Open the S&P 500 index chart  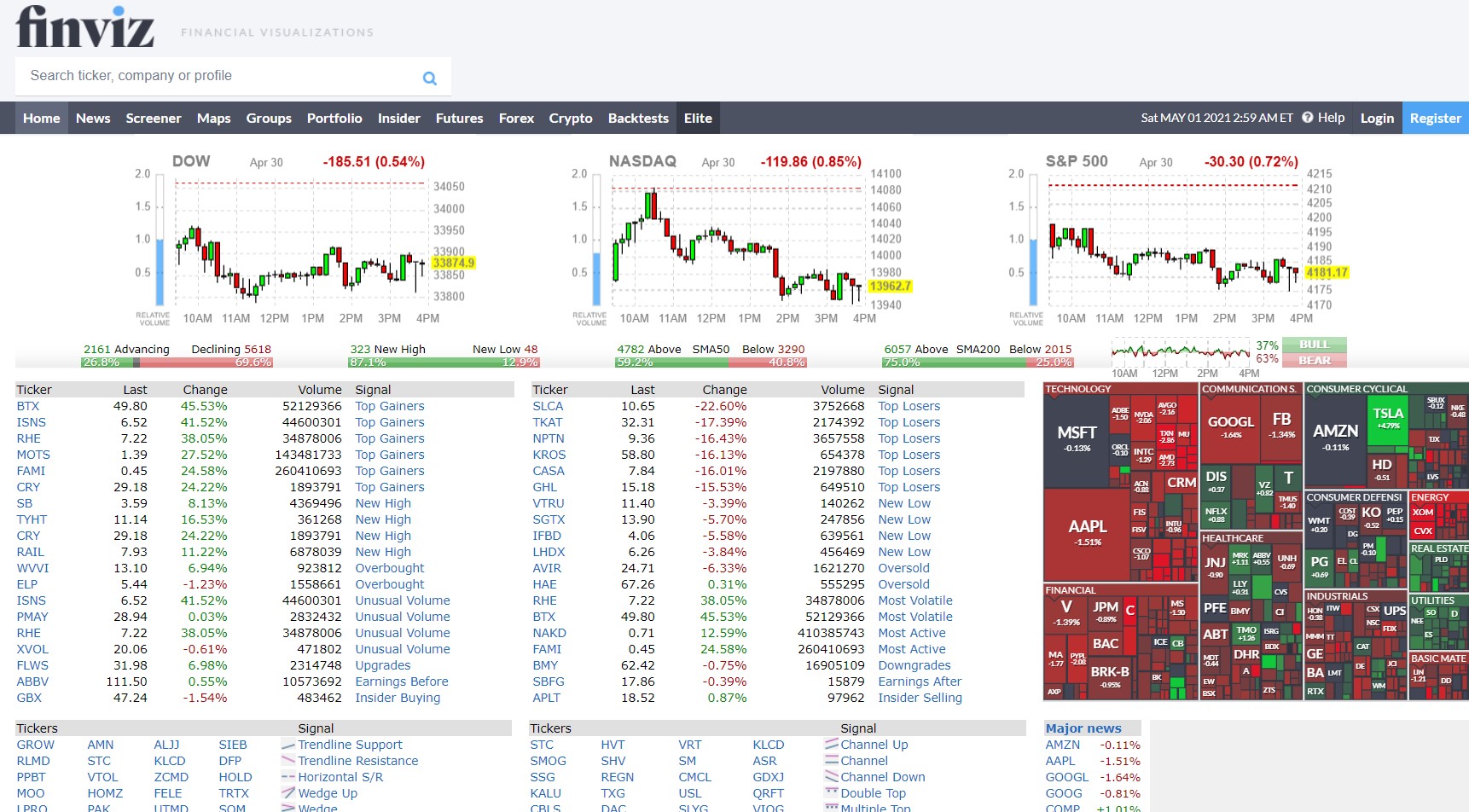pyautogui.click(x=1180, y=241)
